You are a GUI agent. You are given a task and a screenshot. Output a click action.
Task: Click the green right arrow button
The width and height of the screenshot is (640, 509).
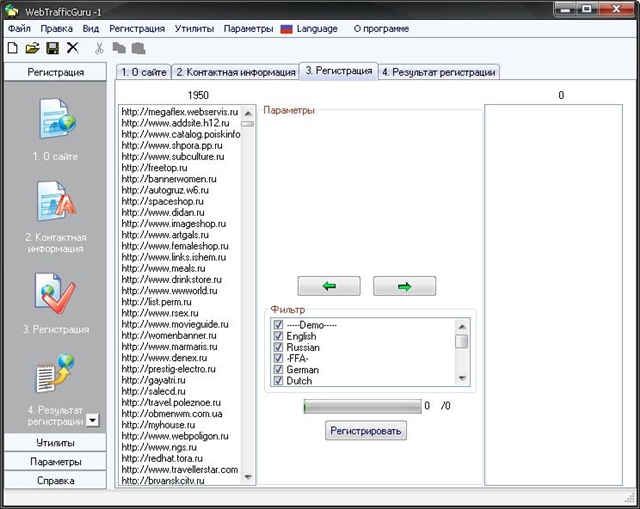click(x=404, y=286)
